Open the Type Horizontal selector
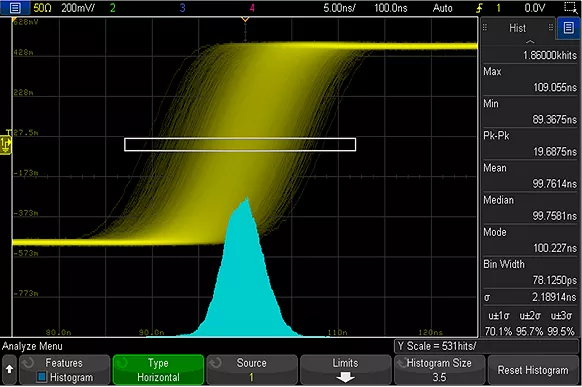This screenshot has height=387, width=582. point(158,370)
